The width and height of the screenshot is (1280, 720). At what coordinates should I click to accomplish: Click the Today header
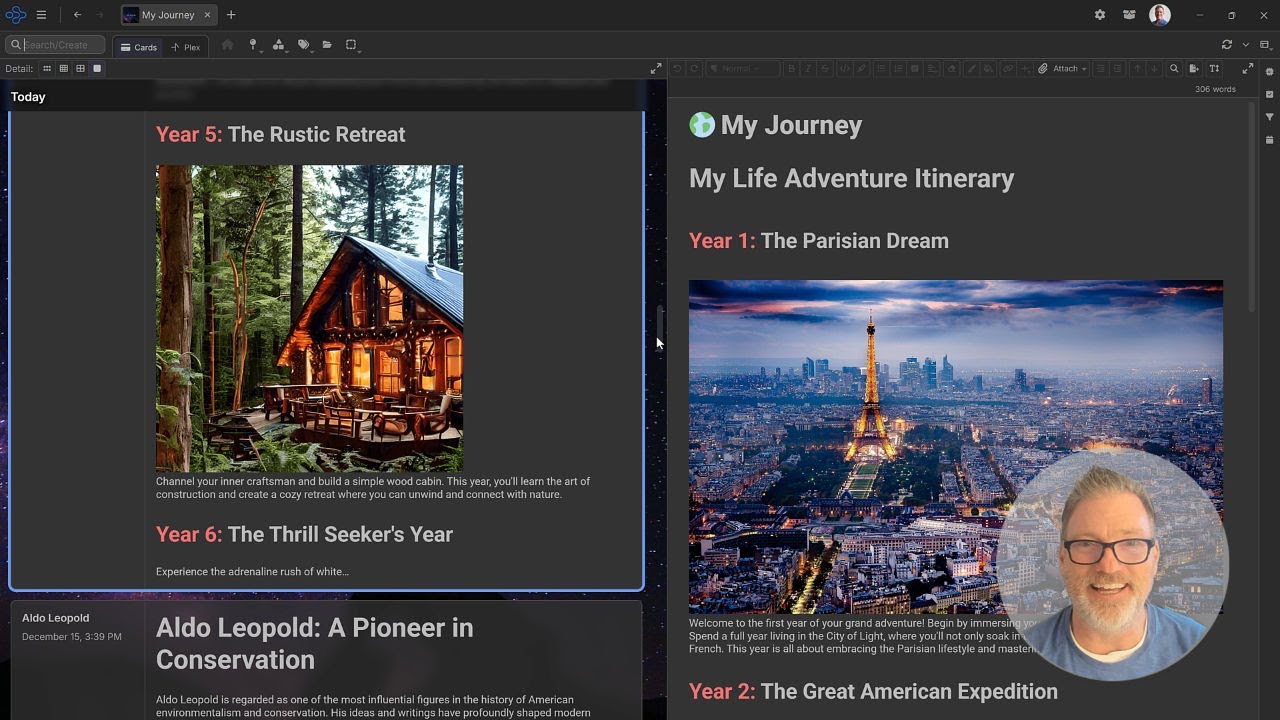(x=28, y=97)
